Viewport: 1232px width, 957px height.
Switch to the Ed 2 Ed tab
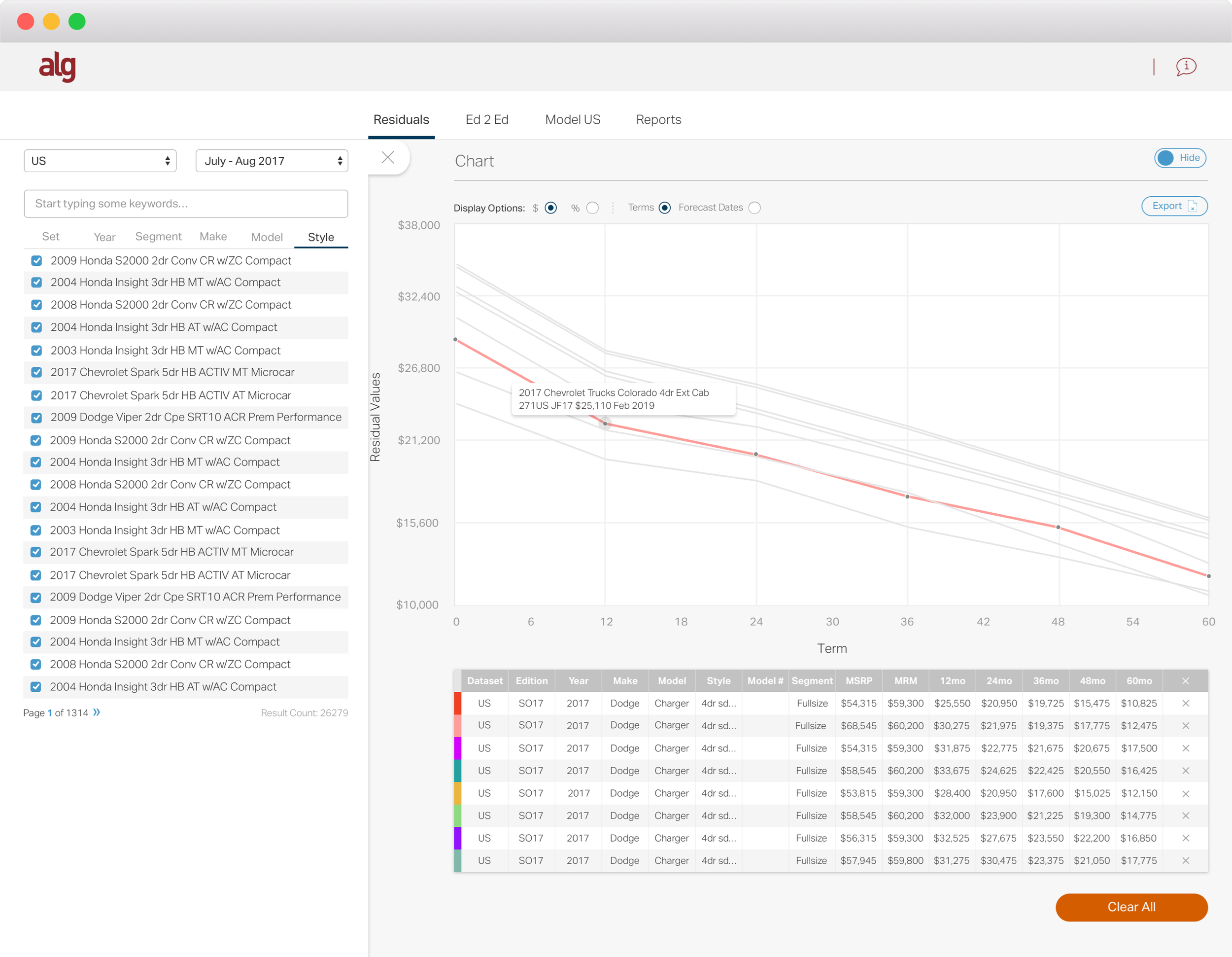pos(487,120)
